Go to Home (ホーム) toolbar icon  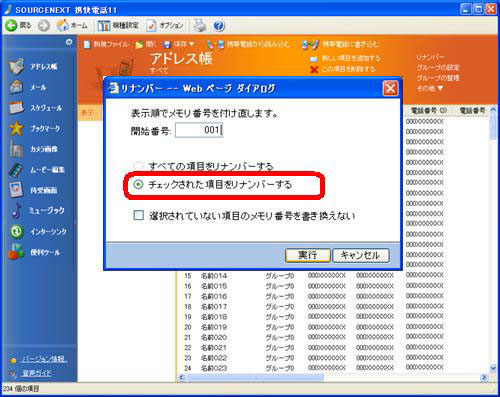(62, 25)
